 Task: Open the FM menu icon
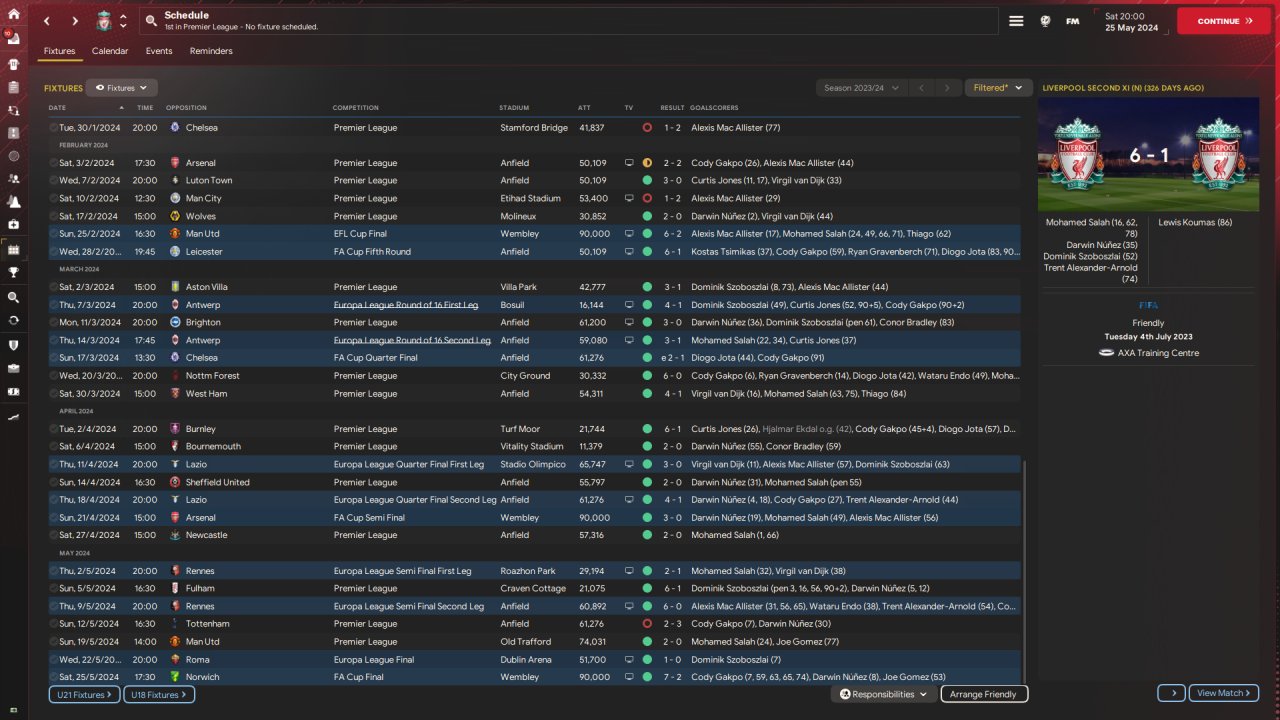point(1073,21)
